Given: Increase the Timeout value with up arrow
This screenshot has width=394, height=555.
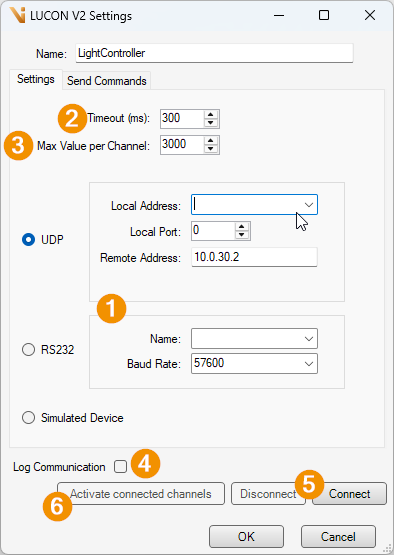Looking at the screenshot, I should (211, 114).
